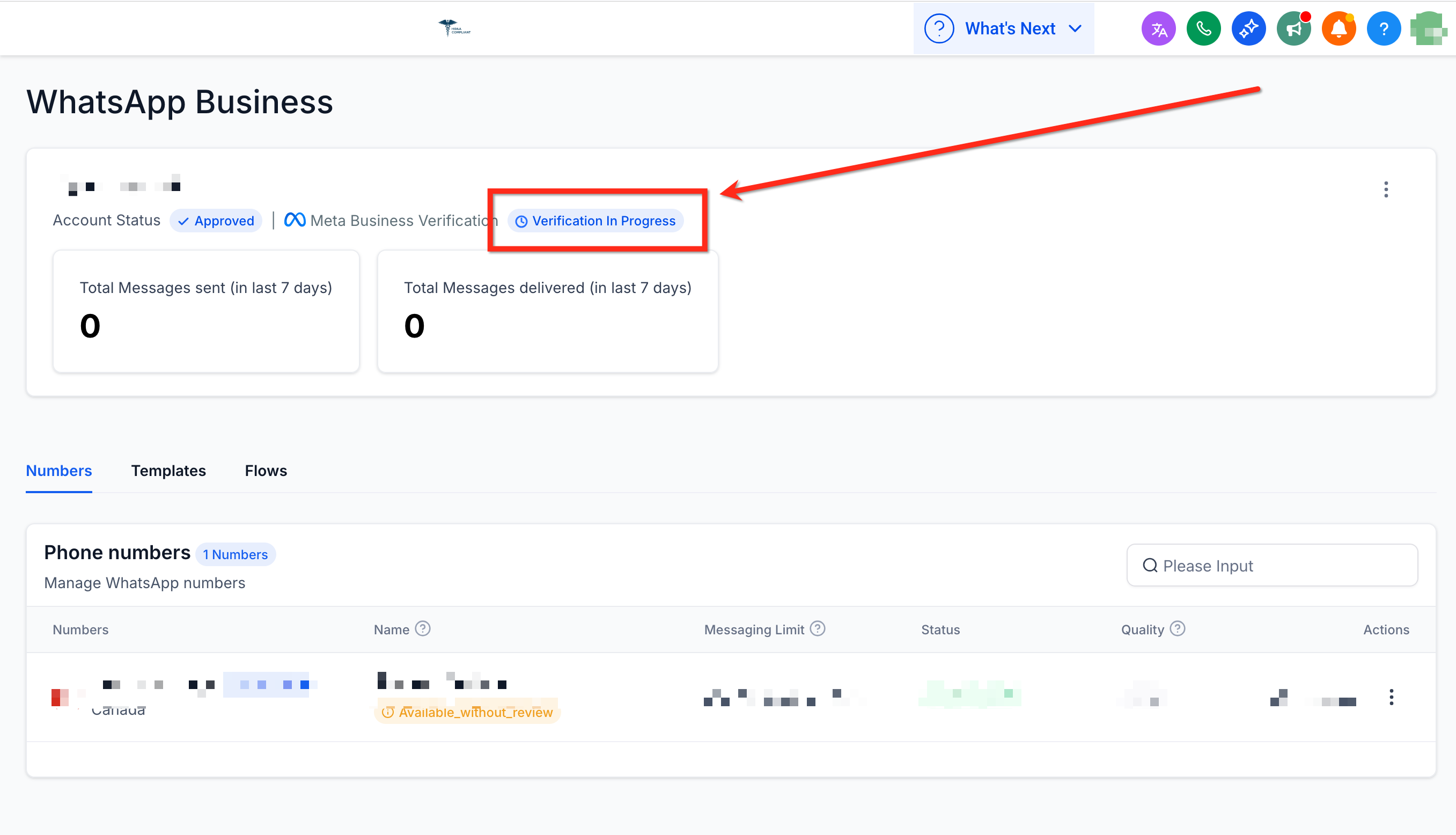Click the Verification In Progress badge
The image size is (1456, 835).
coord(595,221)
